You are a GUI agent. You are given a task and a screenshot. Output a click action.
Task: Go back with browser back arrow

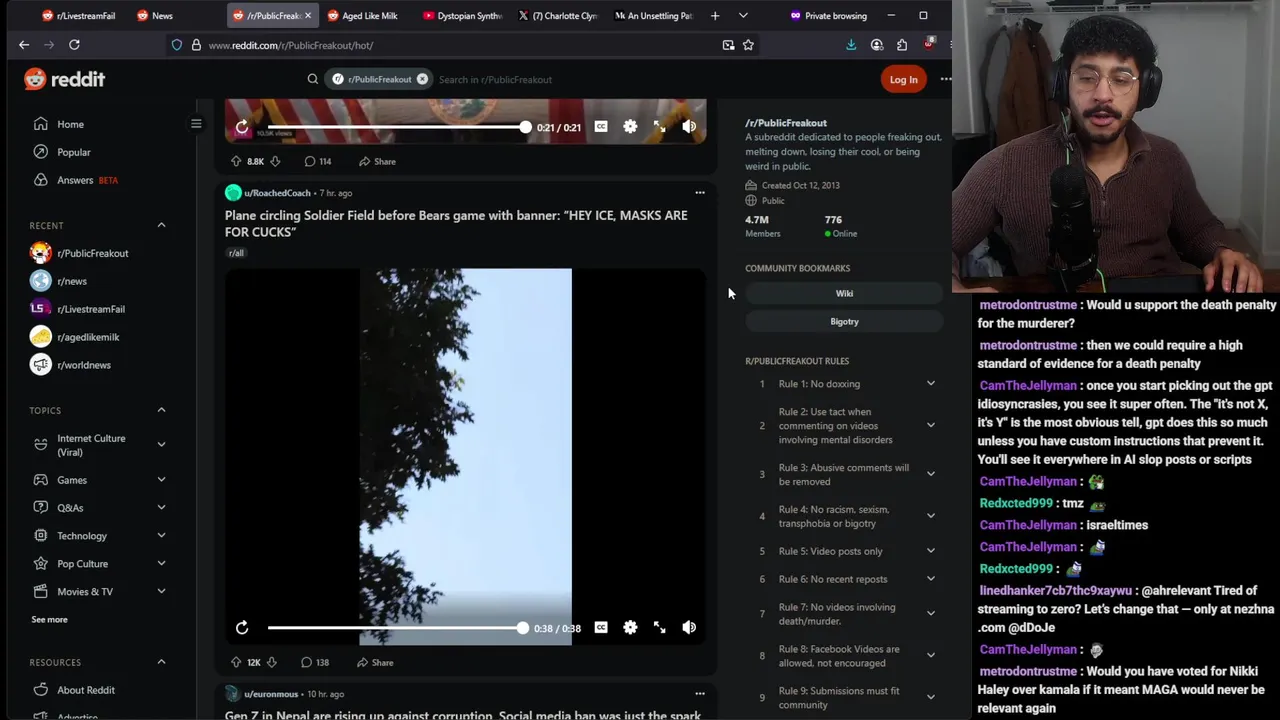tap(24, 45)
